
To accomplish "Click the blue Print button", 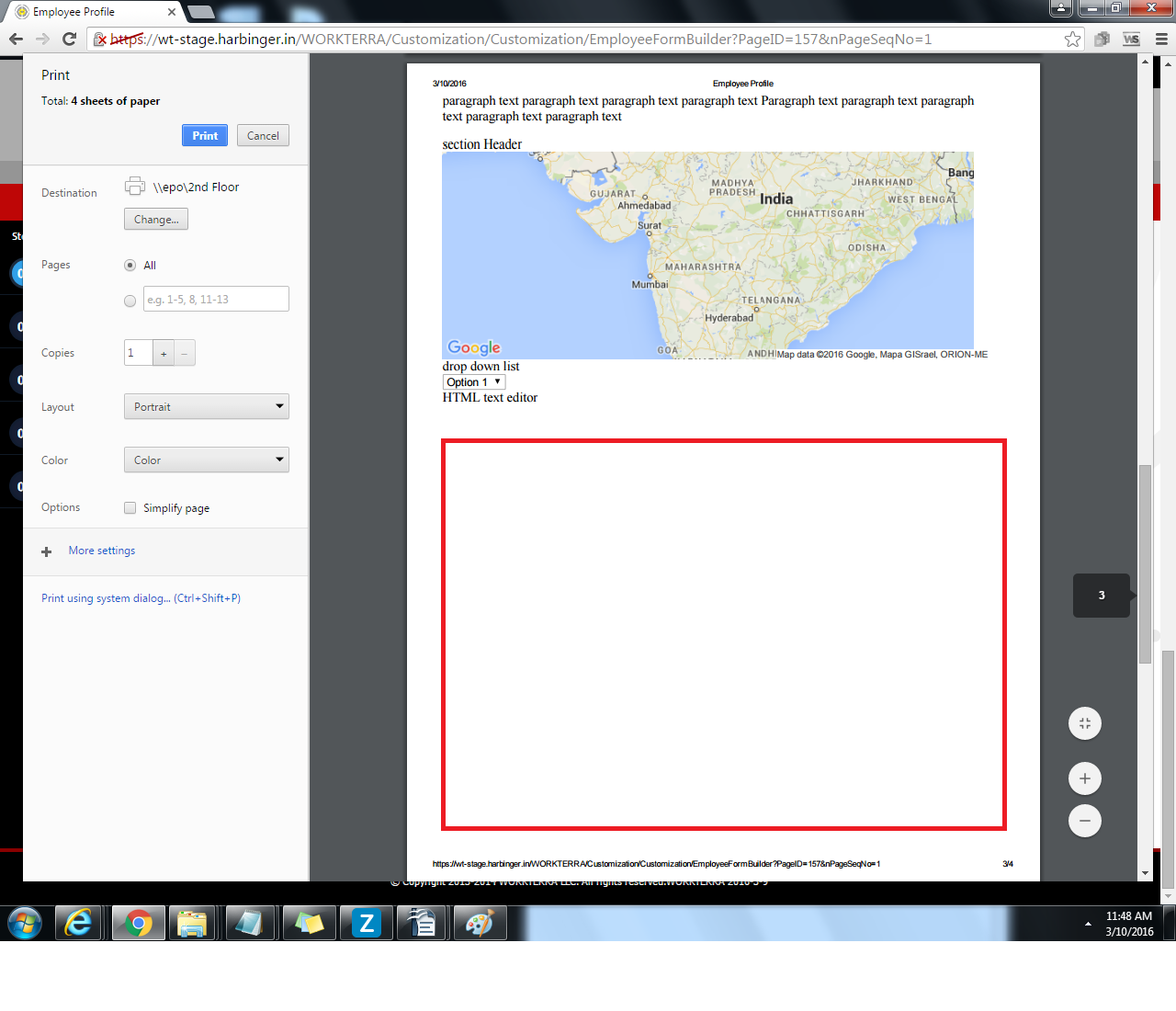I will point(205,135).
